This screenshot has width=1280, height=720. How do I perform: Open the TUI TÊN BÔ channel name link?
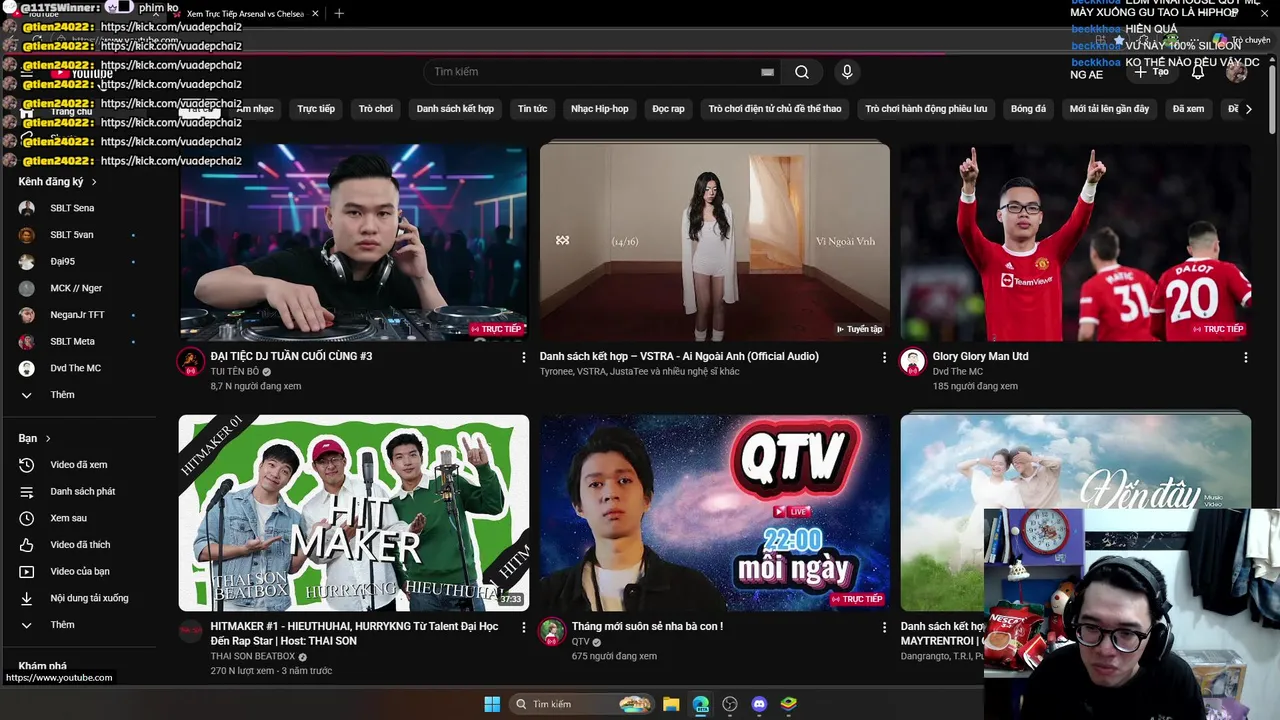[234, 372]
